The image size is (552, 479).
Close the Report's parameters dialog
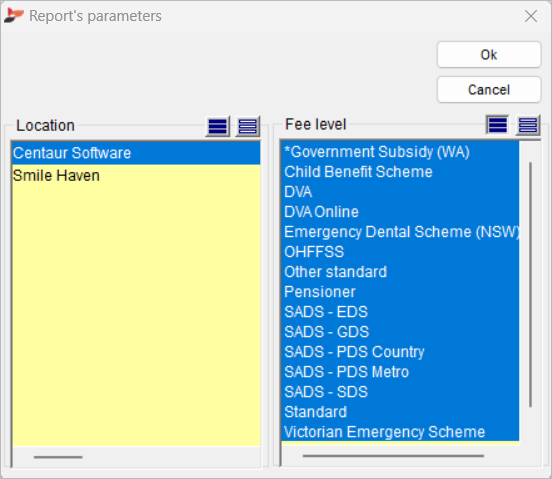(531, 16)
